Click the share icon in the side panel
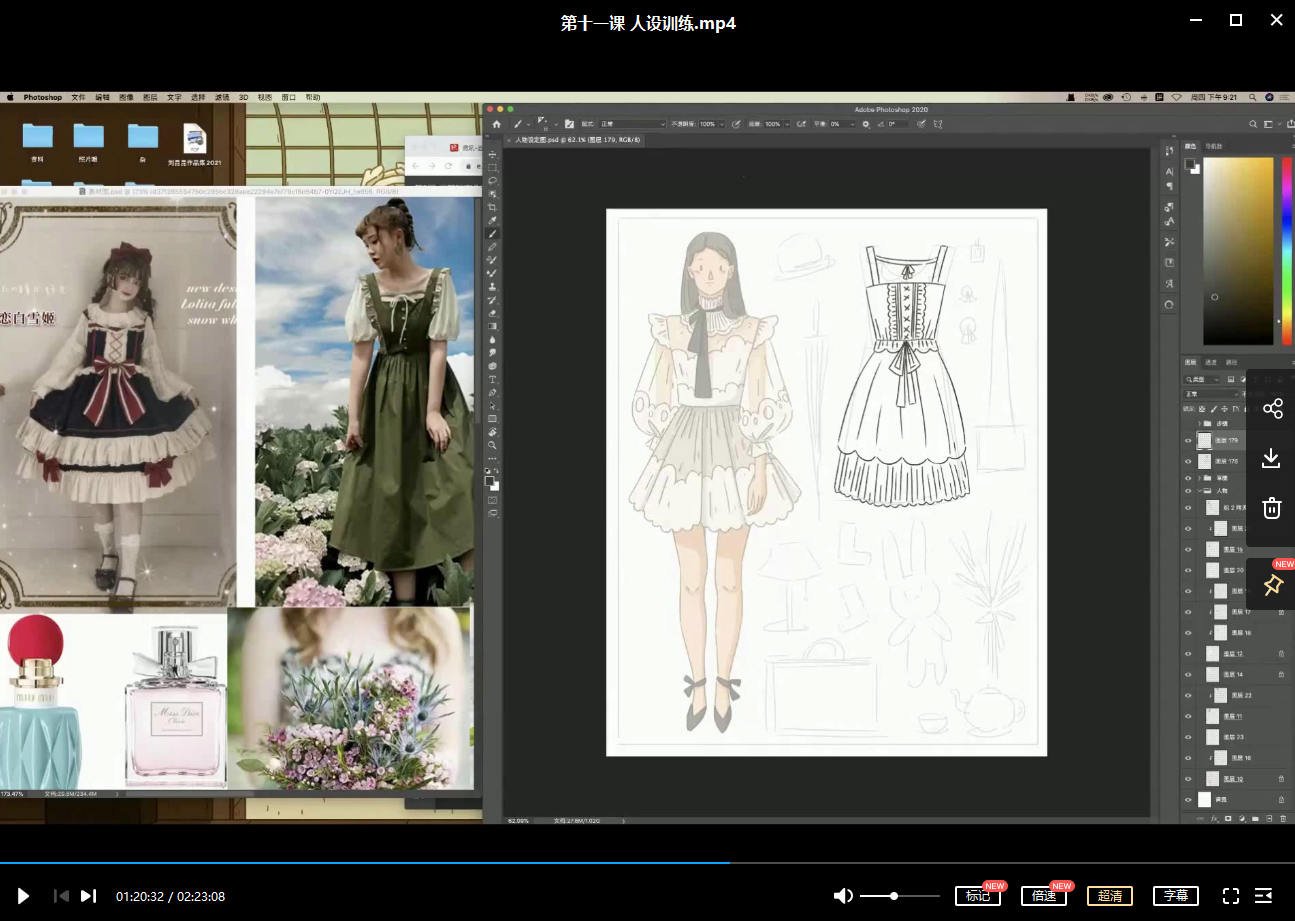 coord(1272,408)
